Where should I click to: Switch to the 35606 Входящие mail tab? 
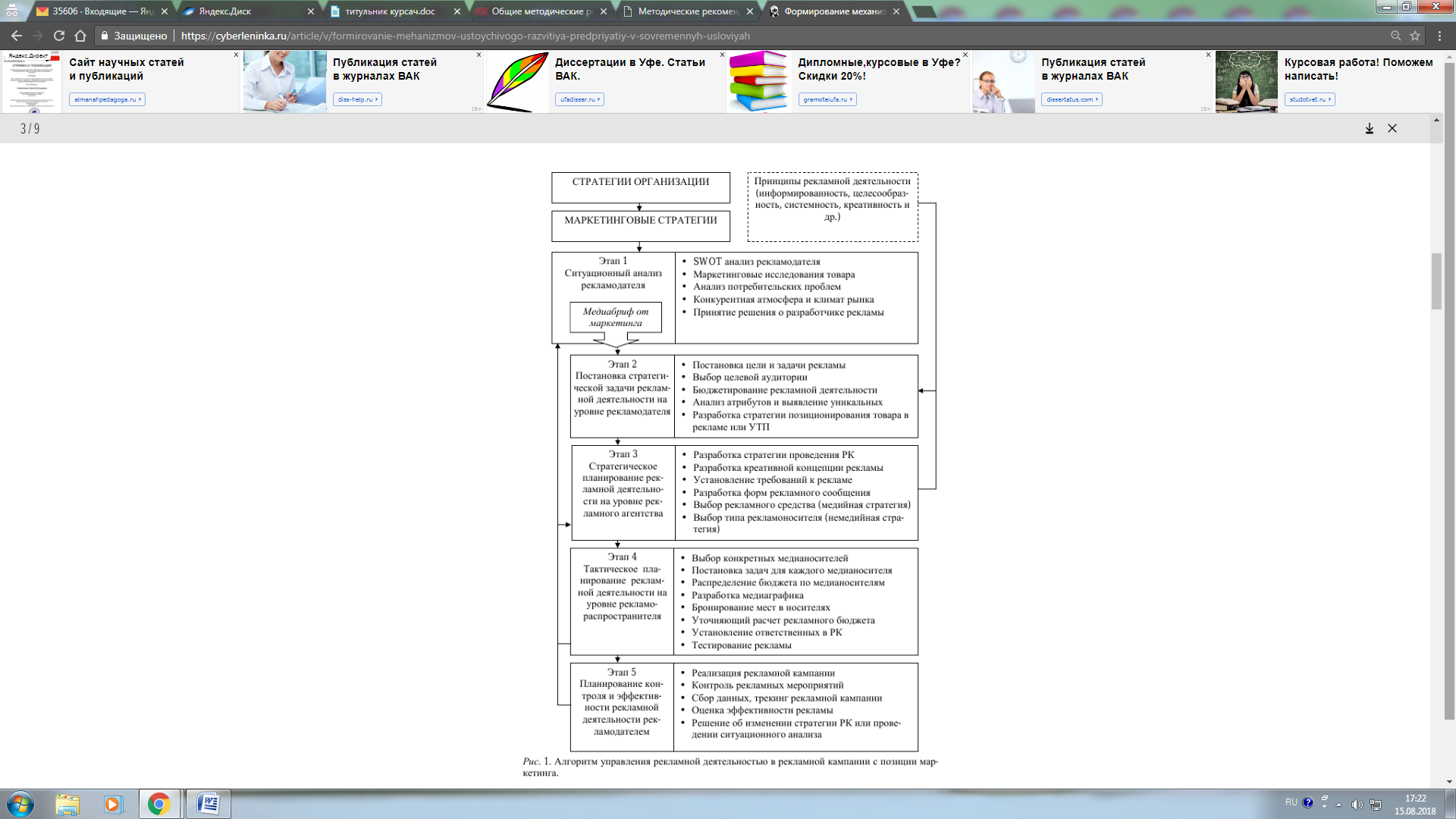pos(102,11)
